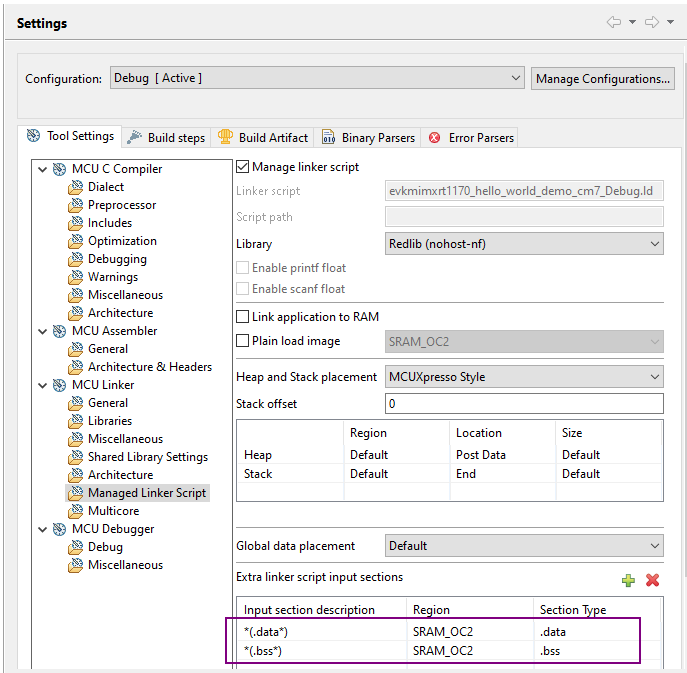Image resolution: width=687 pixels, height=673 pixels.
Task: Click the Stack offset input field
Action: pos(524,404)
